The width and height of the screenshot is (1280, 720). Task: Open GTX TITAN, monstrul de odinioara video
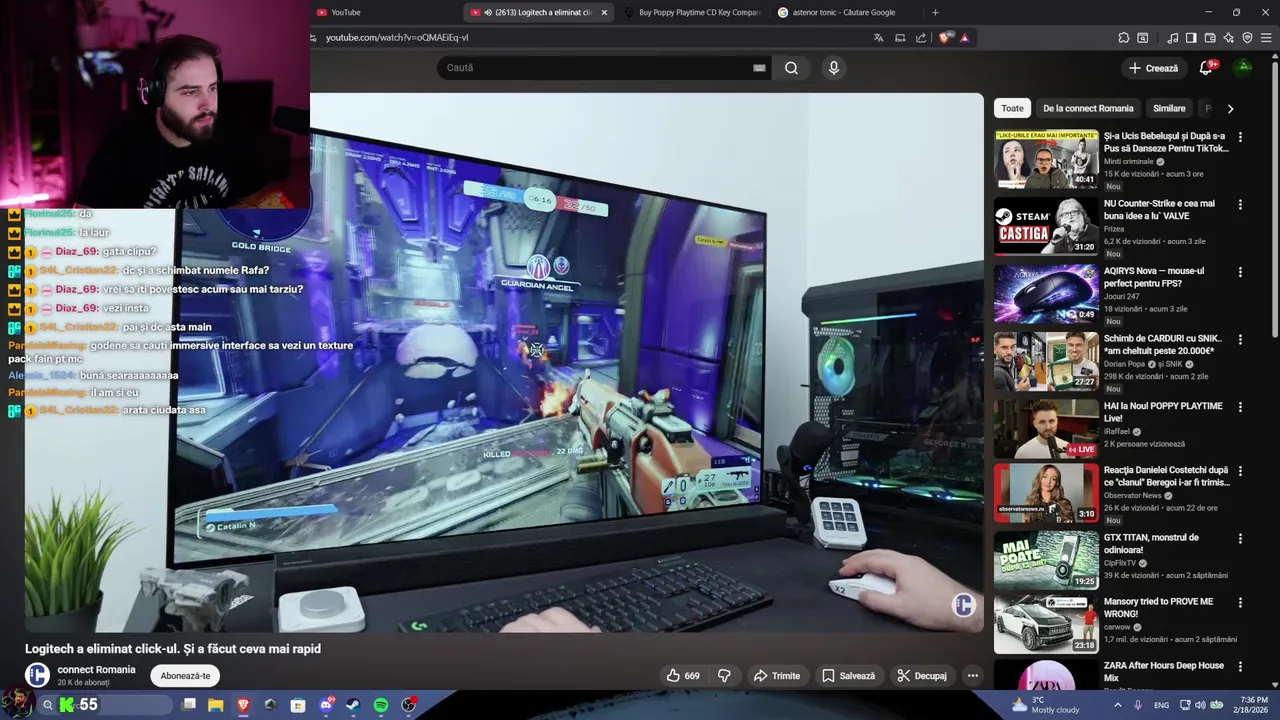[x=1046, y=560]
